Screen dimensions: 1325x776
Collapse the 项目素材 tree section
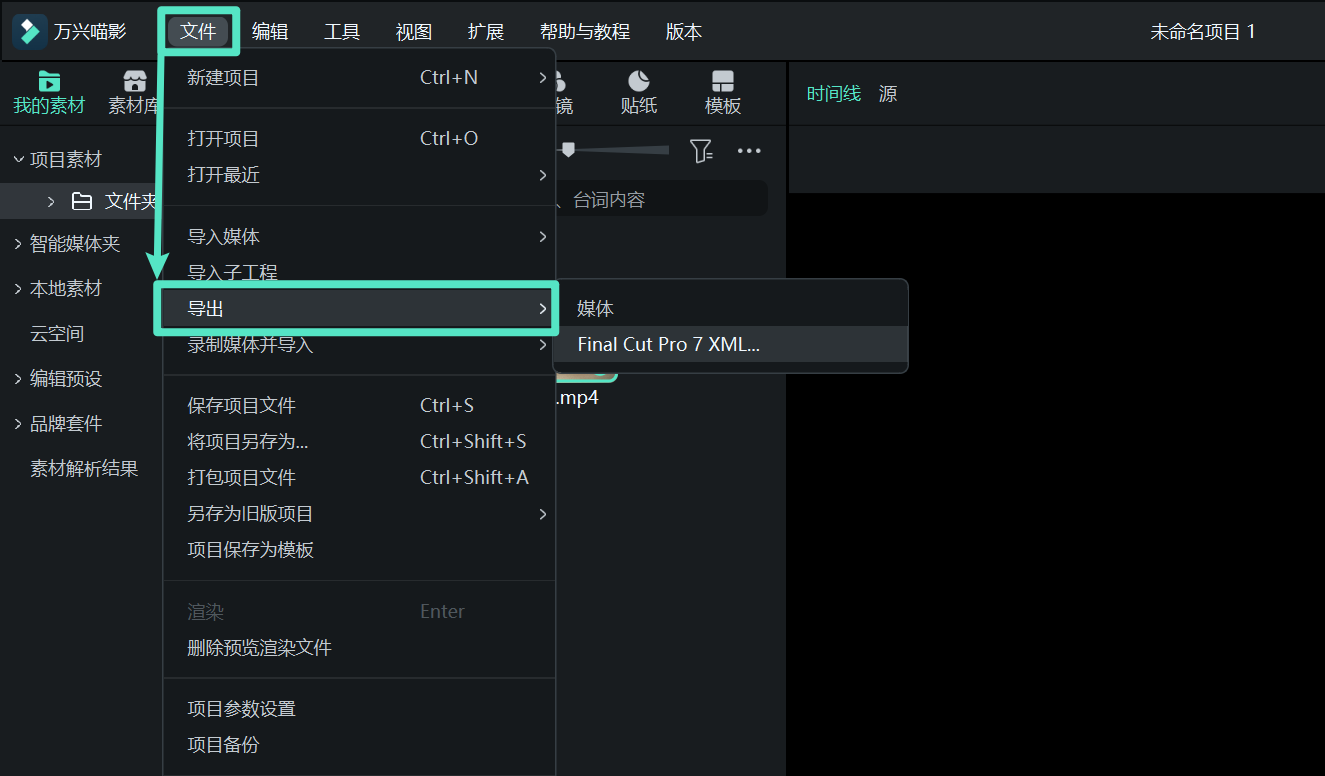18,159
